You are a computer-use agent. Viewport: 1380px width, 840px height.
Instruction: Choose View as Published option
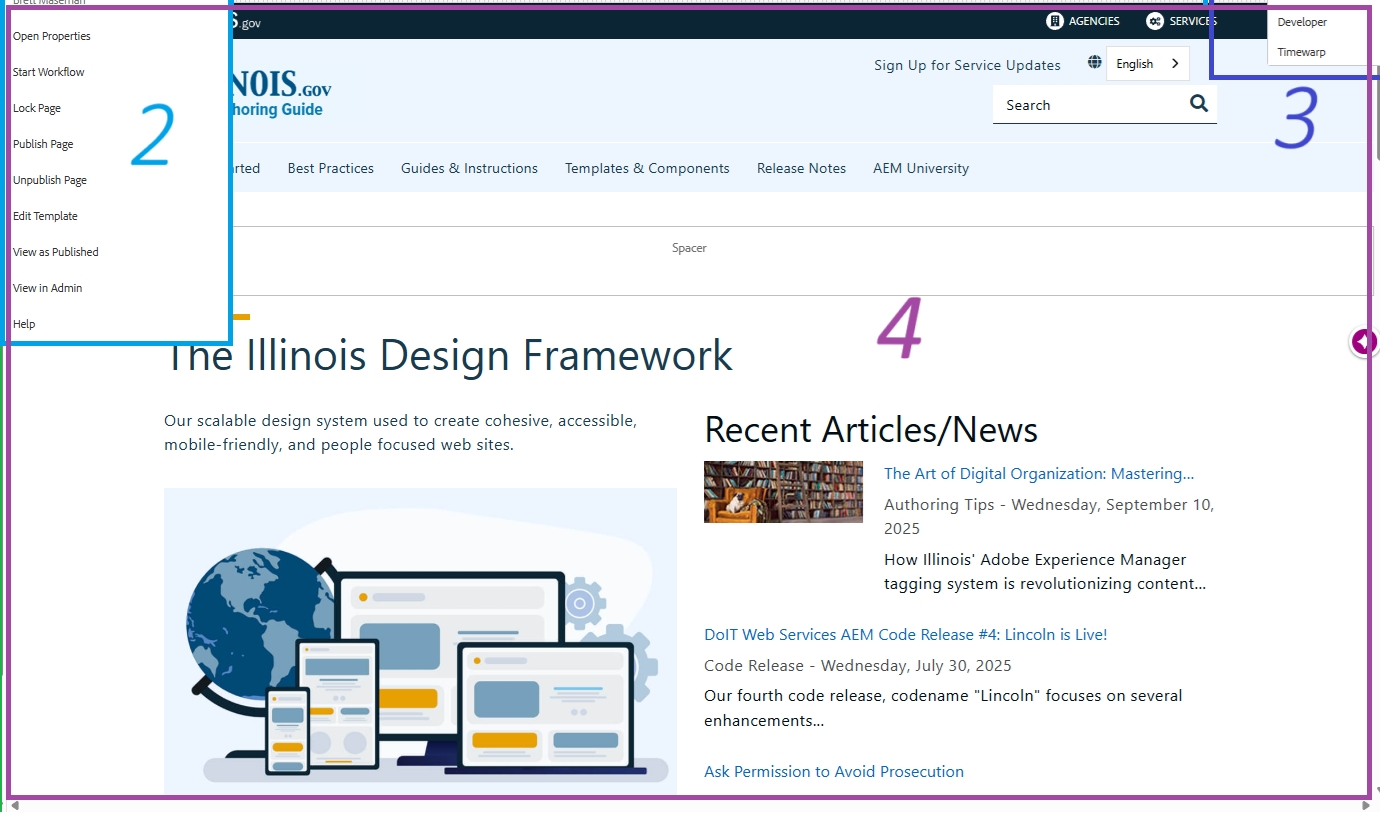click(56, 252)
